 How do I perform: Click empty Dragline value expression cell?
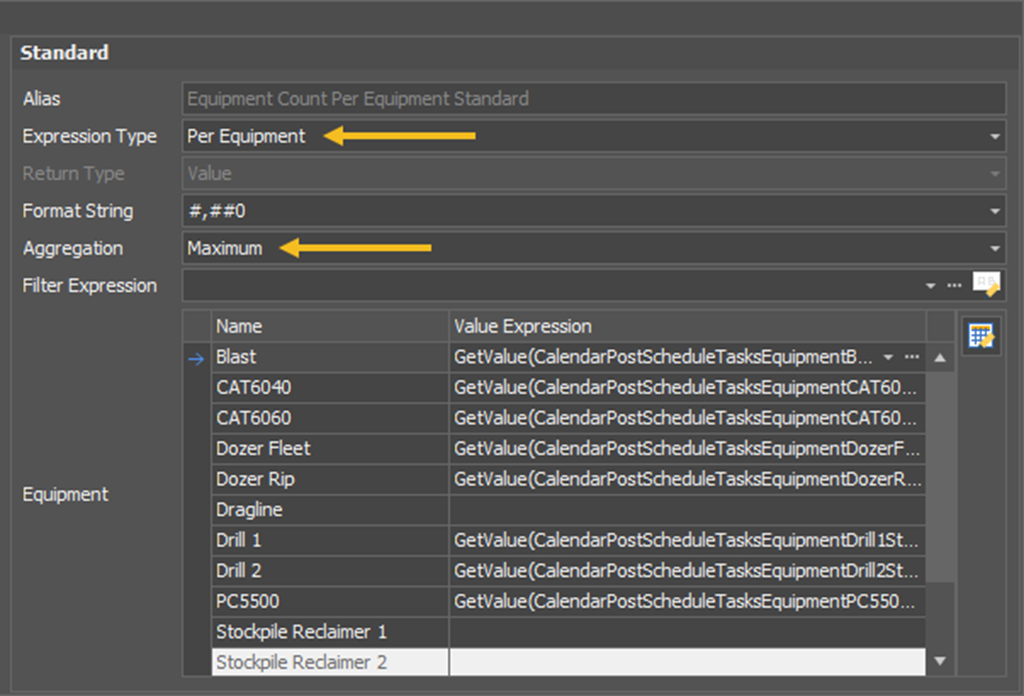(688, 509)
